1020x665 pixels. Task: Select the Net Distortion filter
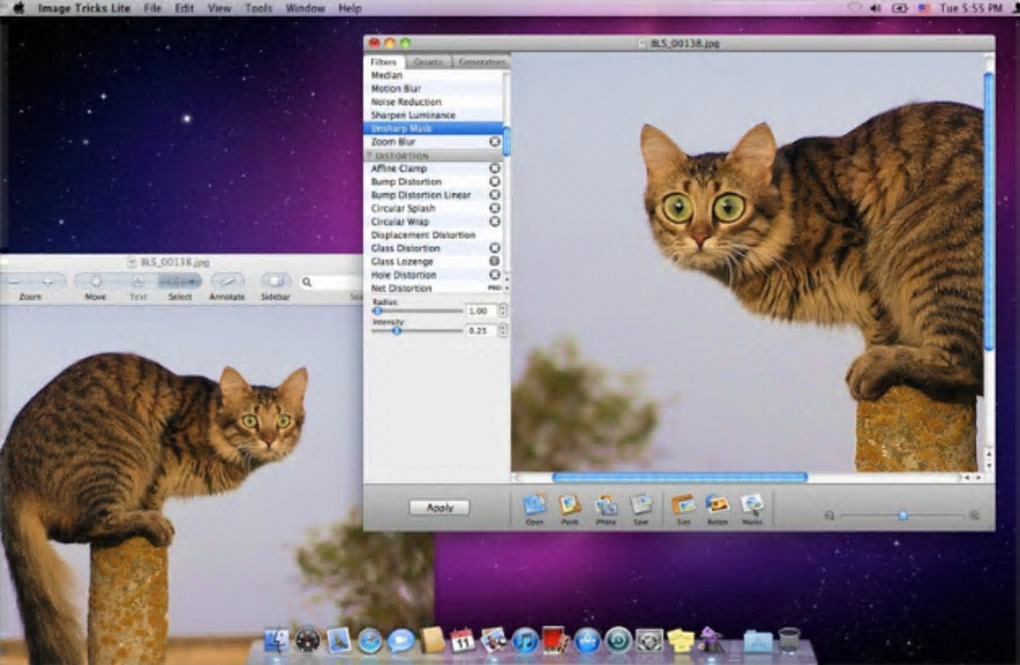433,288
